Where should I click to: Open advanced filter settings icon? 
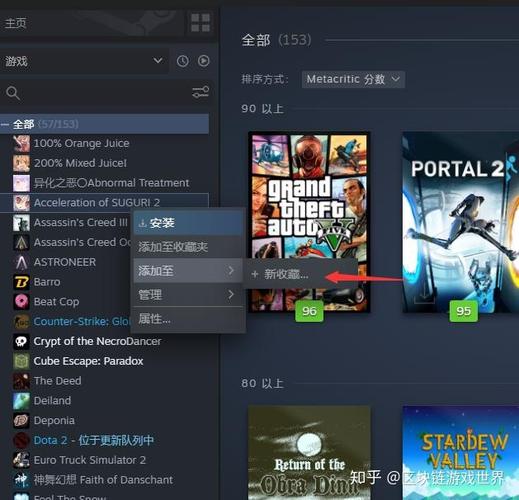(x=200, y=92)
